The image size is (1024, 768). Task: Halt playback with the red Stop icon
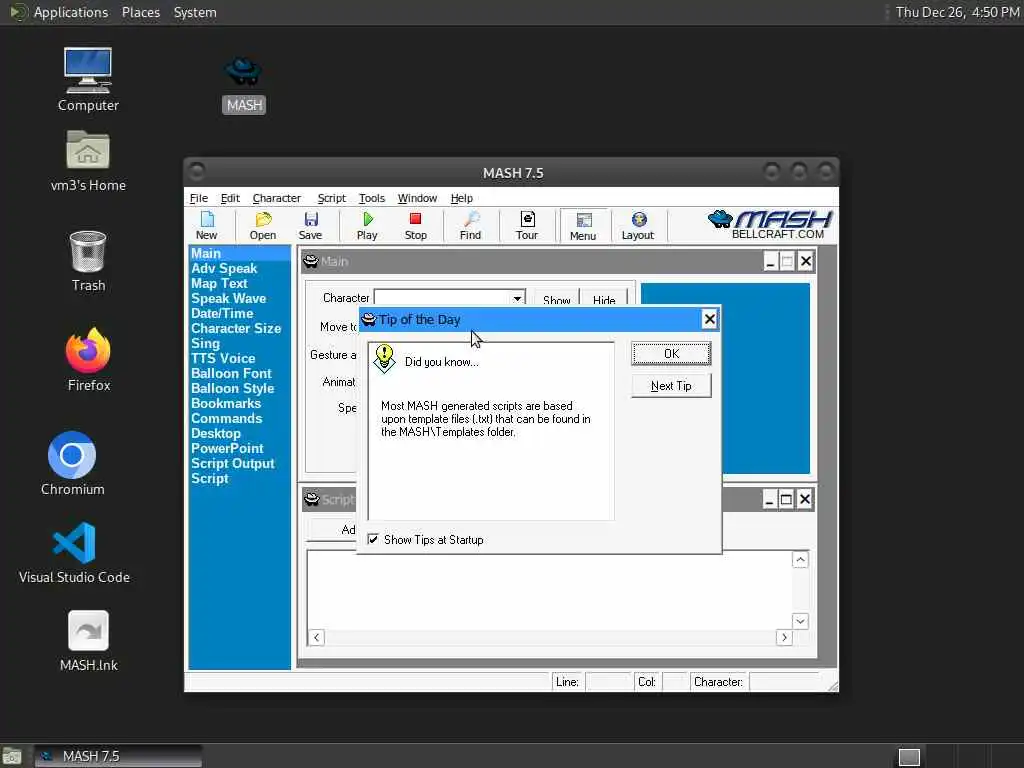point(415,226)
